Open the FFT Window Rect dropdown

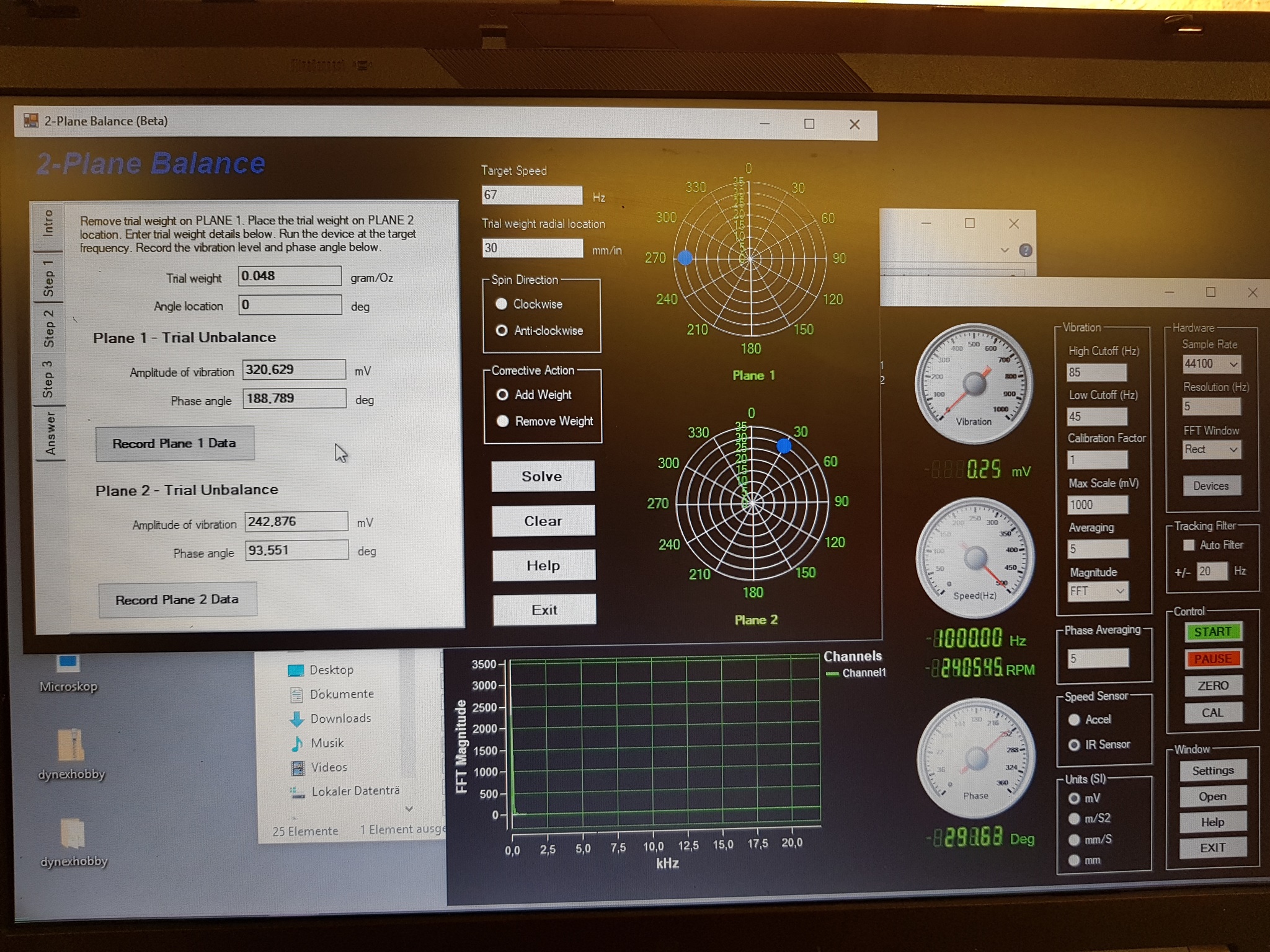pyautogui.click(x=1212, y=449)
